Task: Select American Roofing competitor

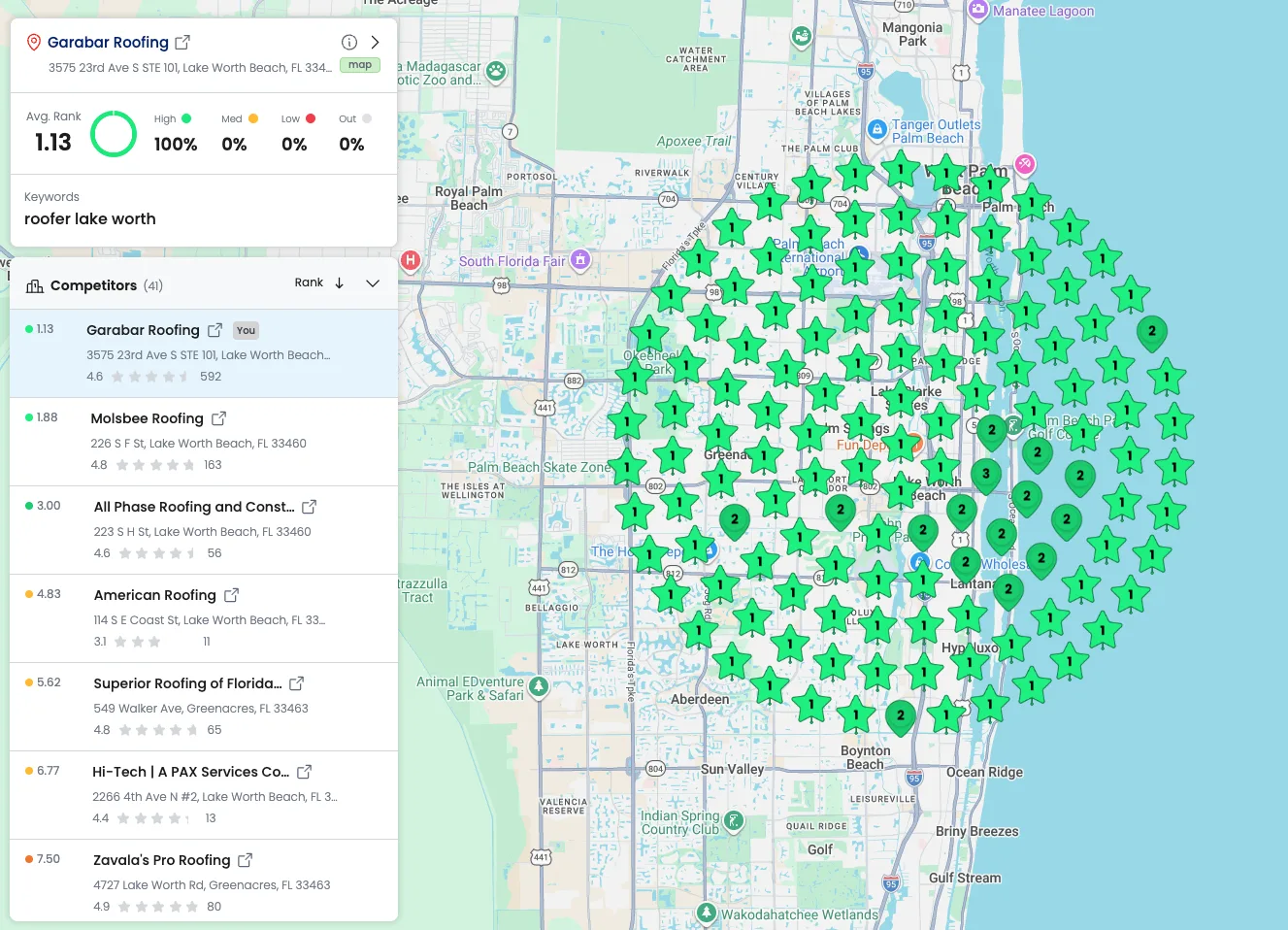Action: click(x=204, y=618)
